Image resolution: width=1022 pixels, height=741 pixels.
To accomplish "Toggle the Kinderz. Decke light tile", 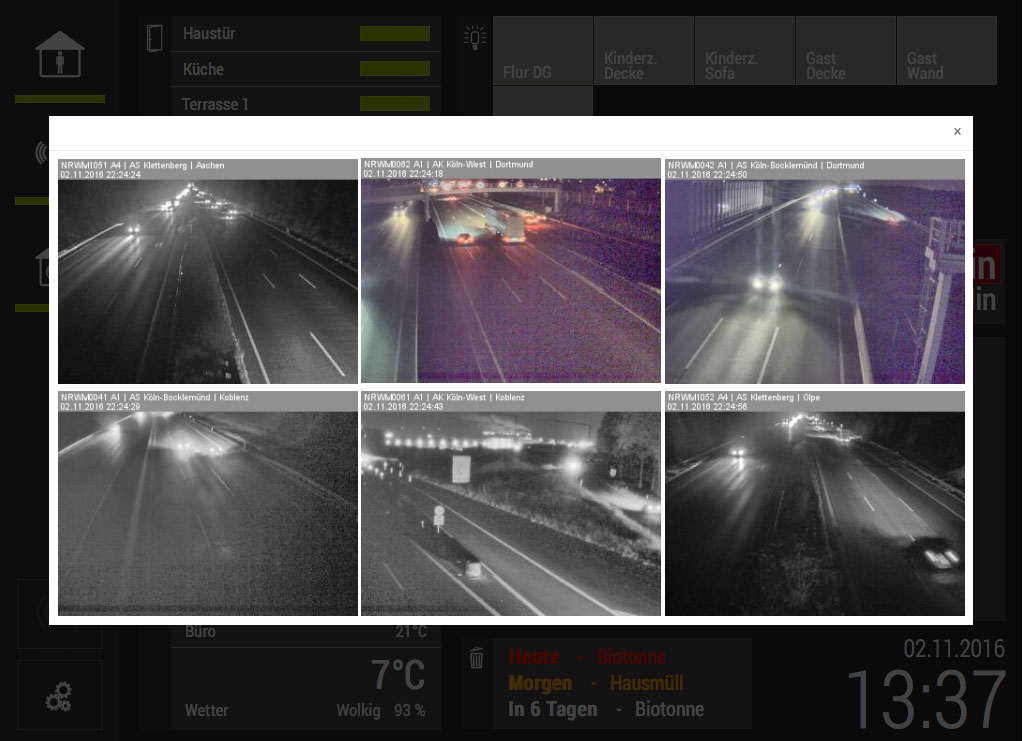I will pyautogui.click(x=644, y=51).
